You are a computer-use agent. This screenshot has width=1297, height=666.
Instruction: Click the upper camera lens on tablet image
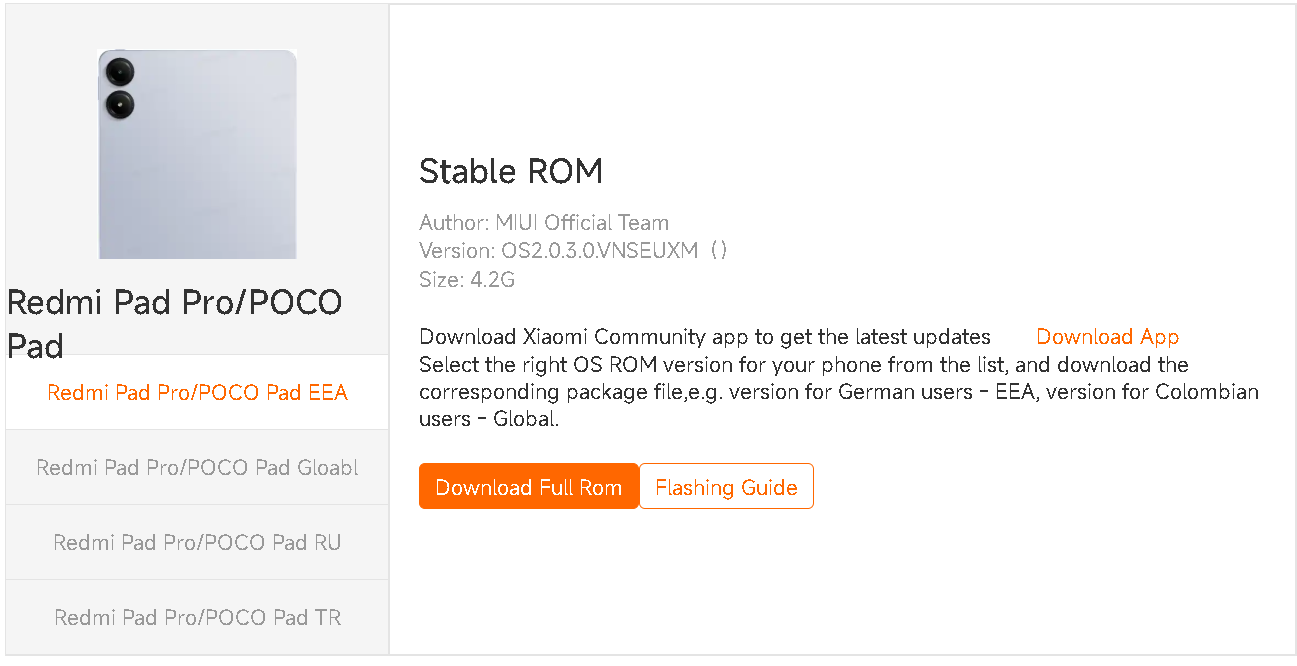point(120,72)
